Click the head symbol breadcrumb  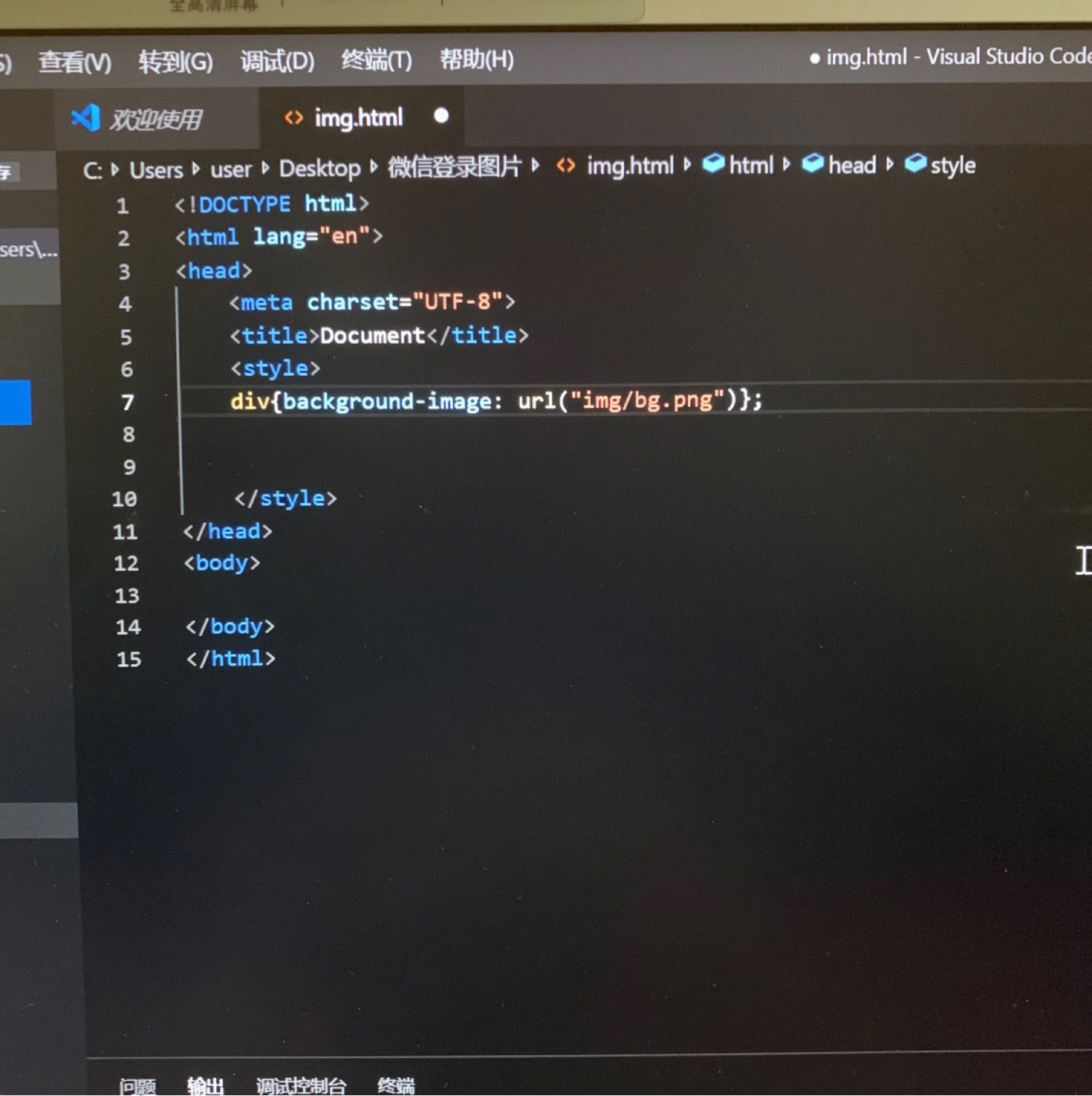[x=852, y=165]
